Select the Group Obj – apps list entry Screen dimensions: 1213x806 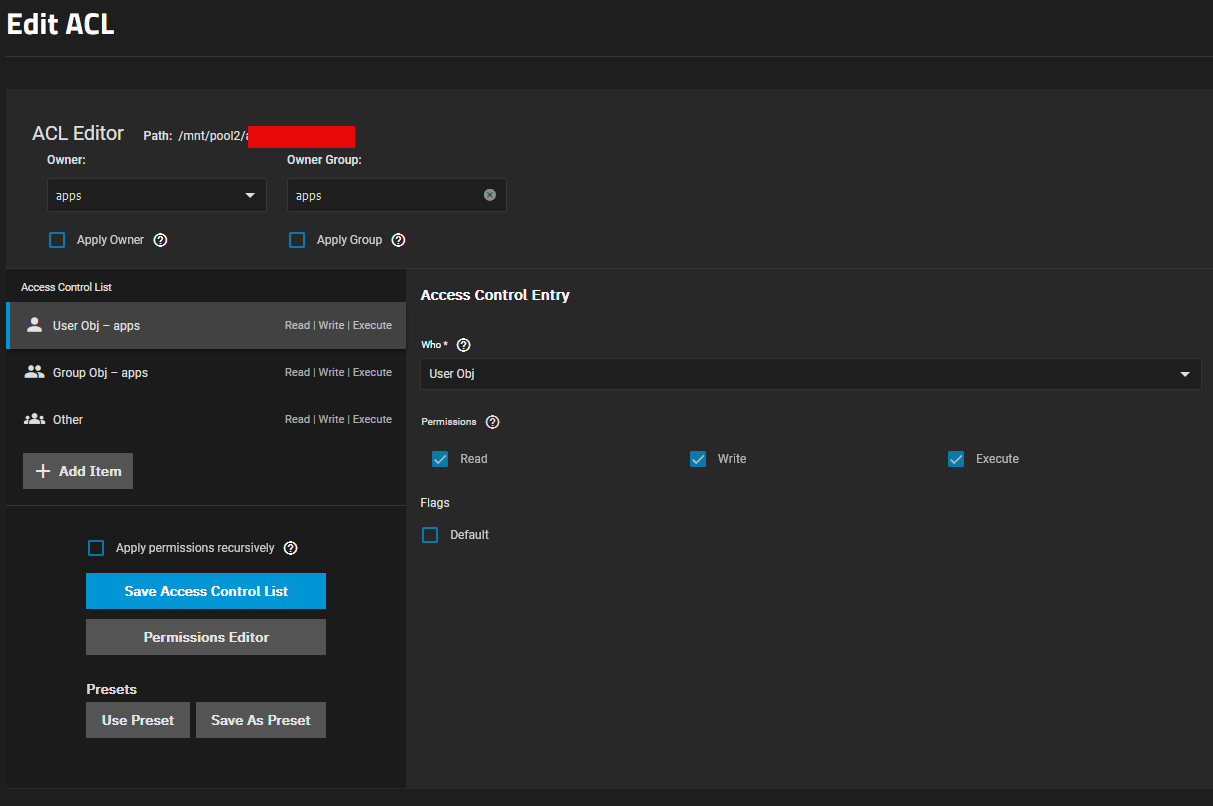[x=206, y=373]
